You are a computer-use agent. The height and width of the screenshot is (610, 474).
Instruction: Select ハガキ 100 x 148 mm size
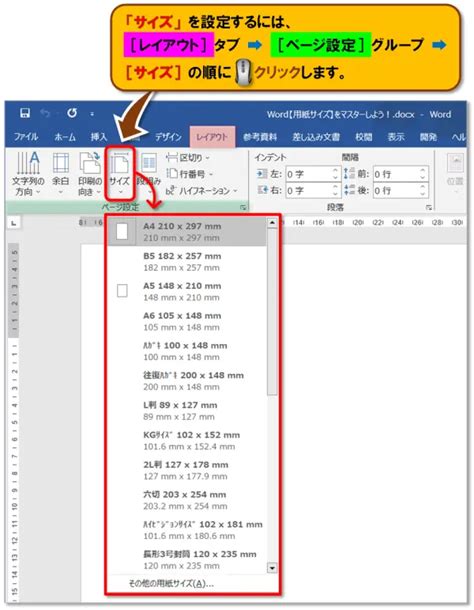(x=187, y=351)
